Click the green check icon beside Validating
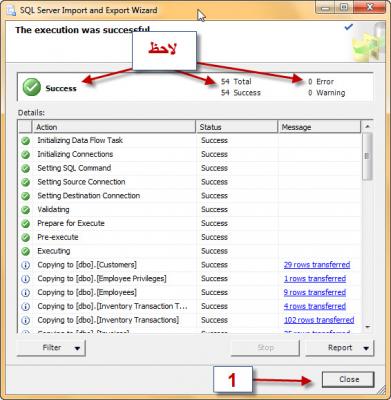The image size is (391, 400). (26, 210)
